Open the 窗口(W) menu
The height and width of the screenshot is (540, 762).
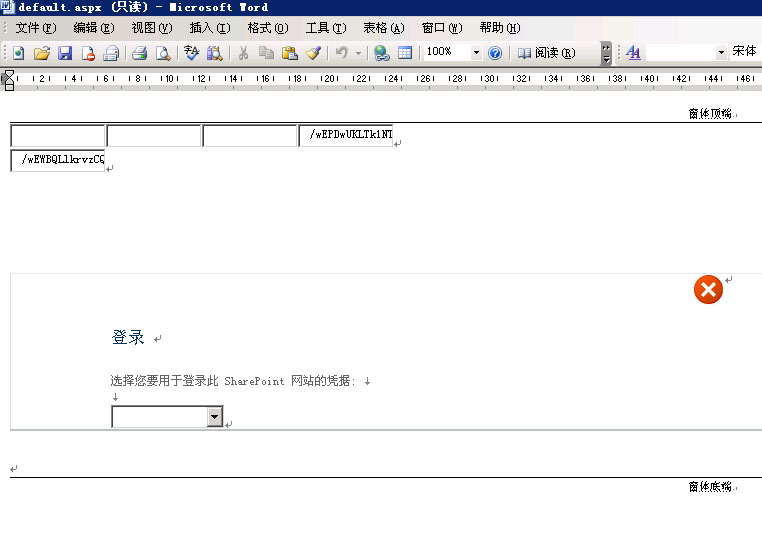(x=442, y=28)
